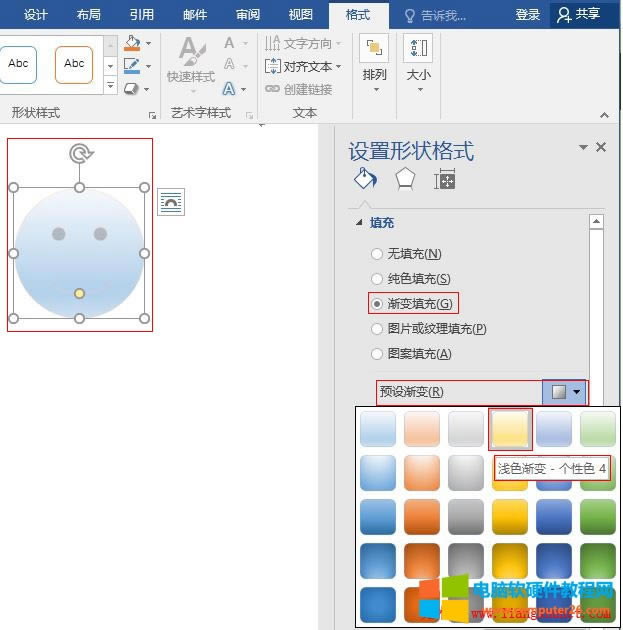The height and width of the screenshot is (630, 623).
Task: Open the Arrange (排列) button
Action: [x=374, y=64]
